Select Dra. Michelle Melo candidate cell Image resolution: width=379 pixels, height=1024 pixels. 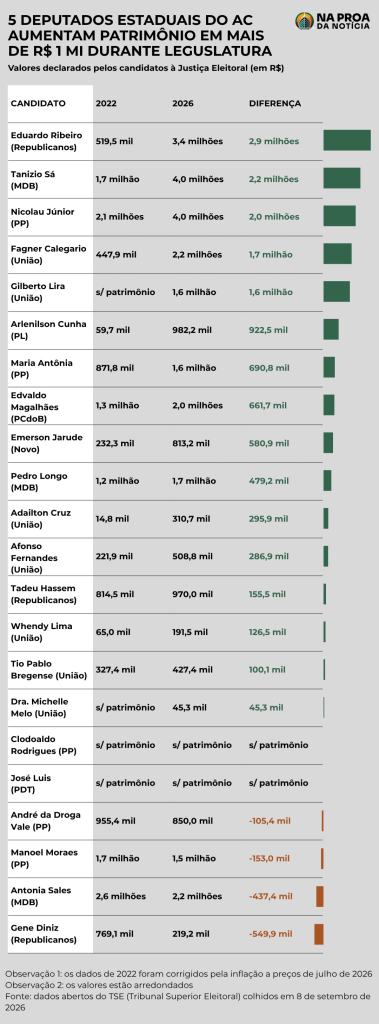39,707
